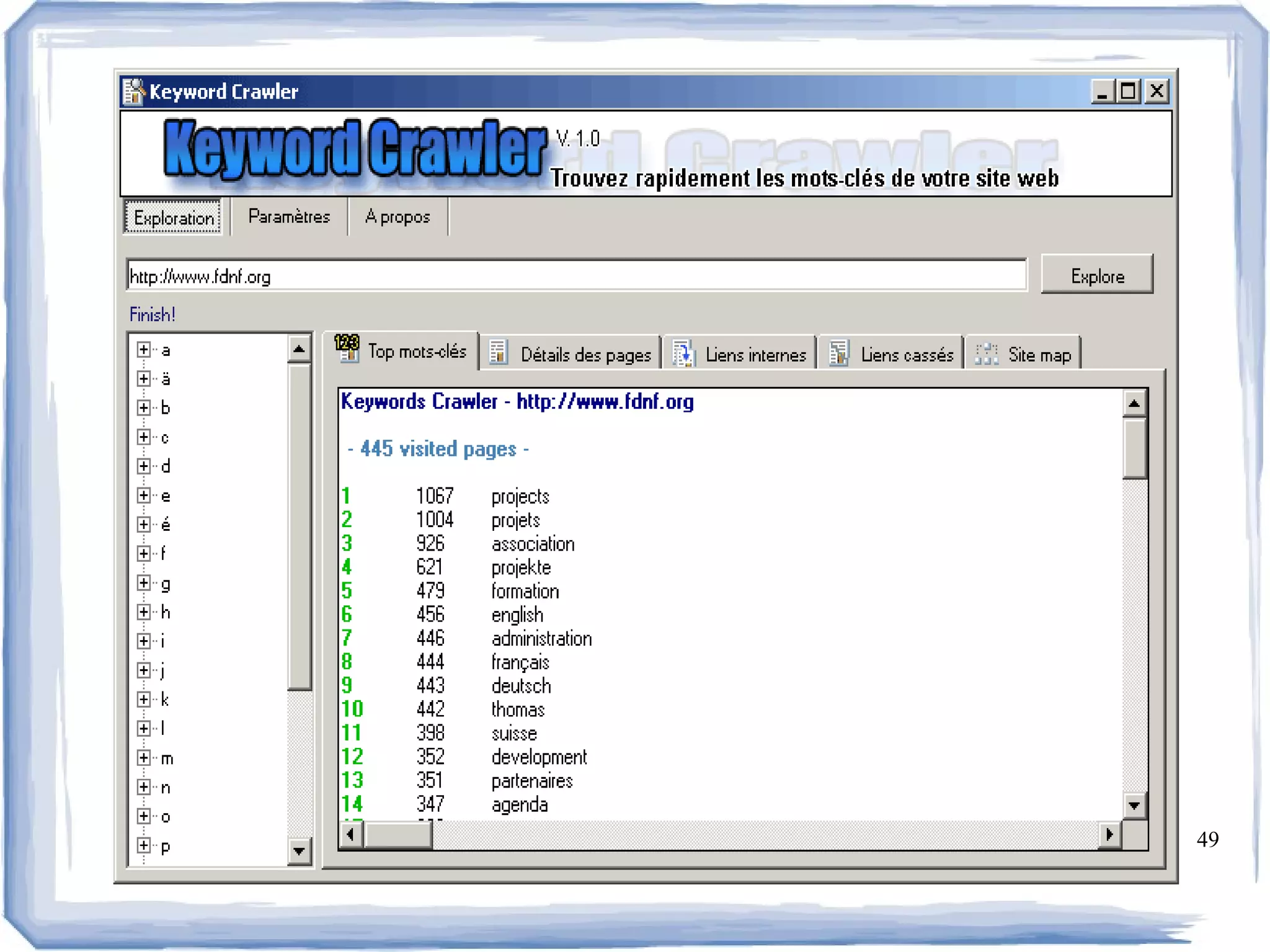Click the tree panel vertical scrollbar thumb
The image size is (1270, 952).
coord(299,527)
